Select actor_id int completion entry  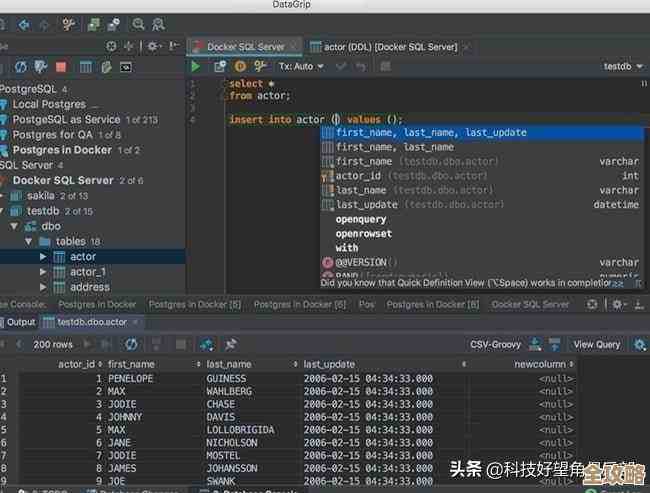(482, 176)
